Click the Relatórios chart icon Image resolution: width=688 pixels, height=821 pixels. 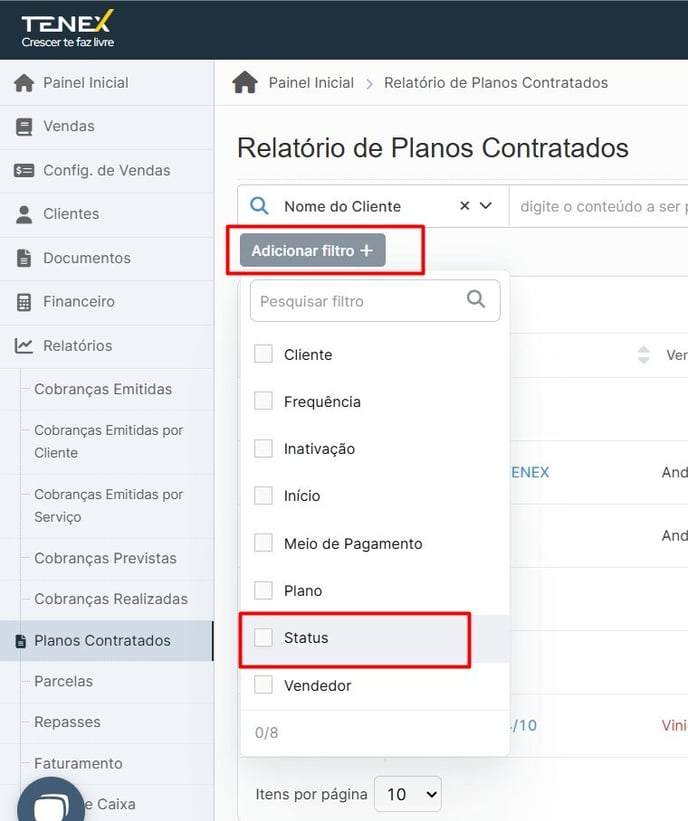(x=24, y=346)
